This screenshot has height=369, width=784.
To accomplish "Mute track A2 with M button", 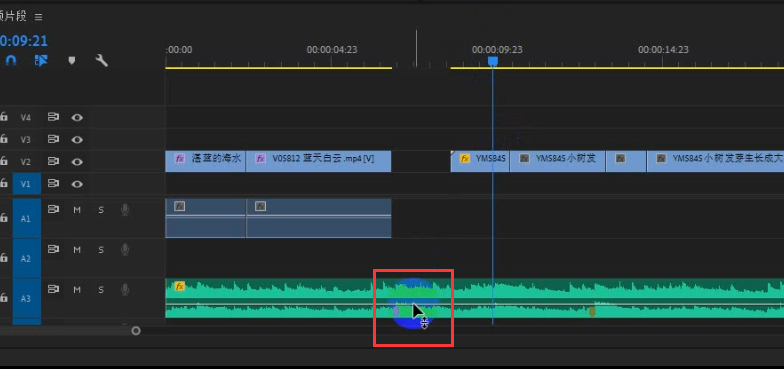I will click(x=77, y=250).
